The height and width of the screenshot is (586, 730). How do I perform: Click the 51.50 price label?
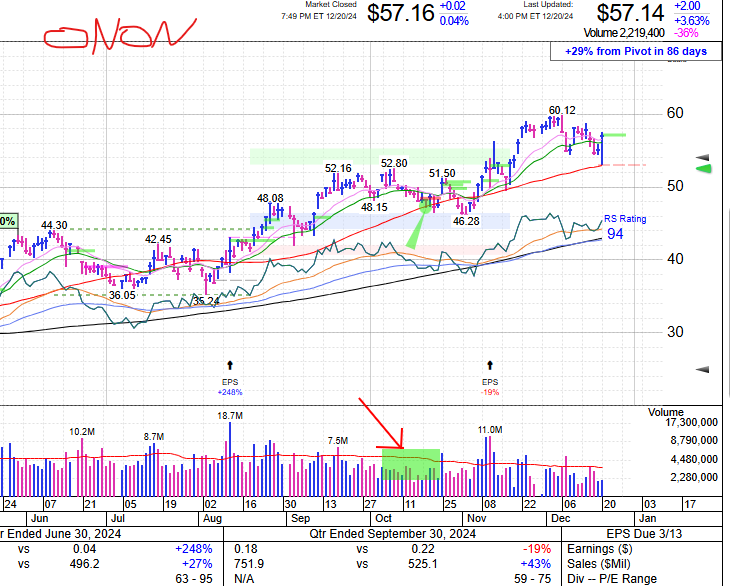[442, 173]
